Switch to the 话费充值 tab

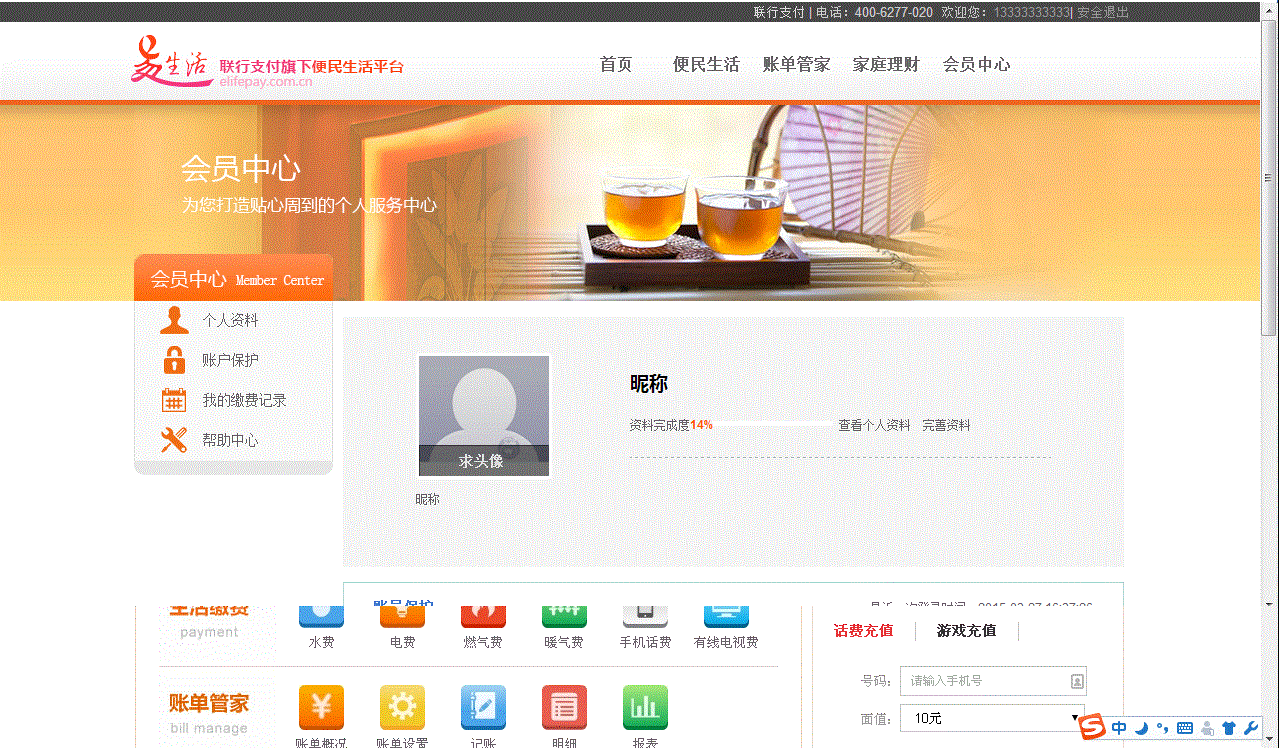pos(863,631)
